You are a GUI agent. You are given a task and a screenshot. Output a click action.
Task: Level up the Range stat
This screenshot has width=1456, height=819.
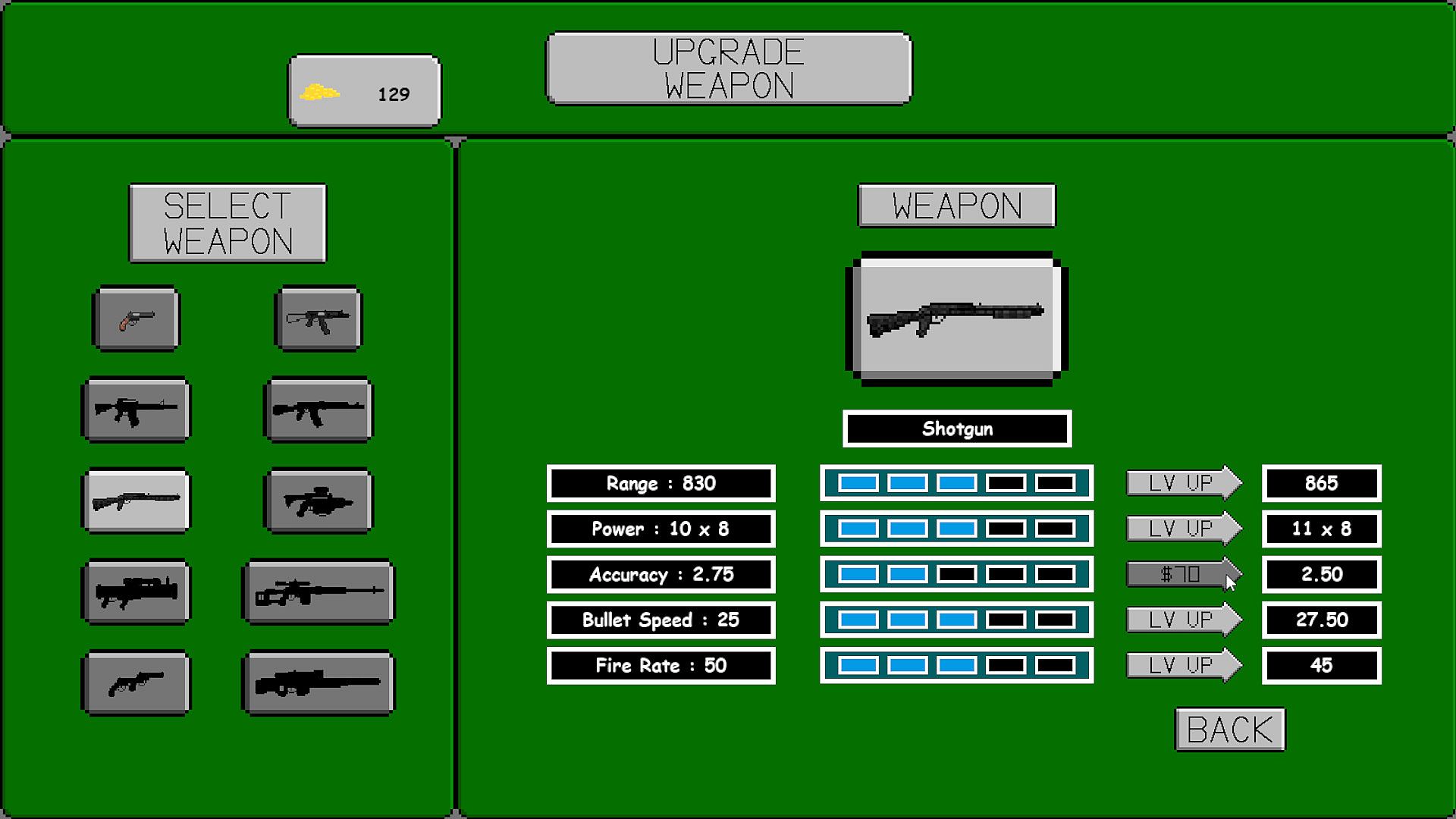tap(1181, 483)
